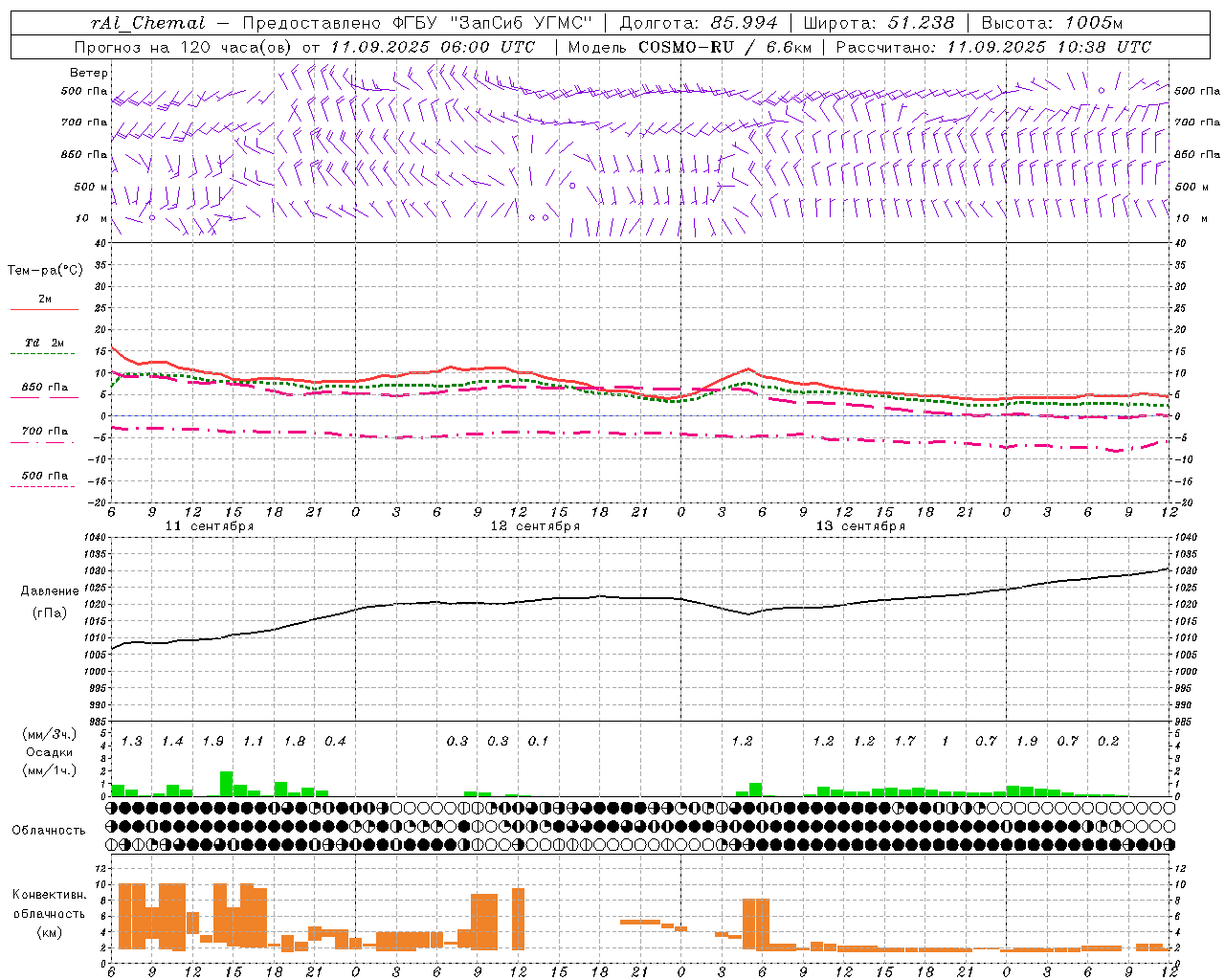Click the Облачность cloudiness label

[x=49, y=830]
